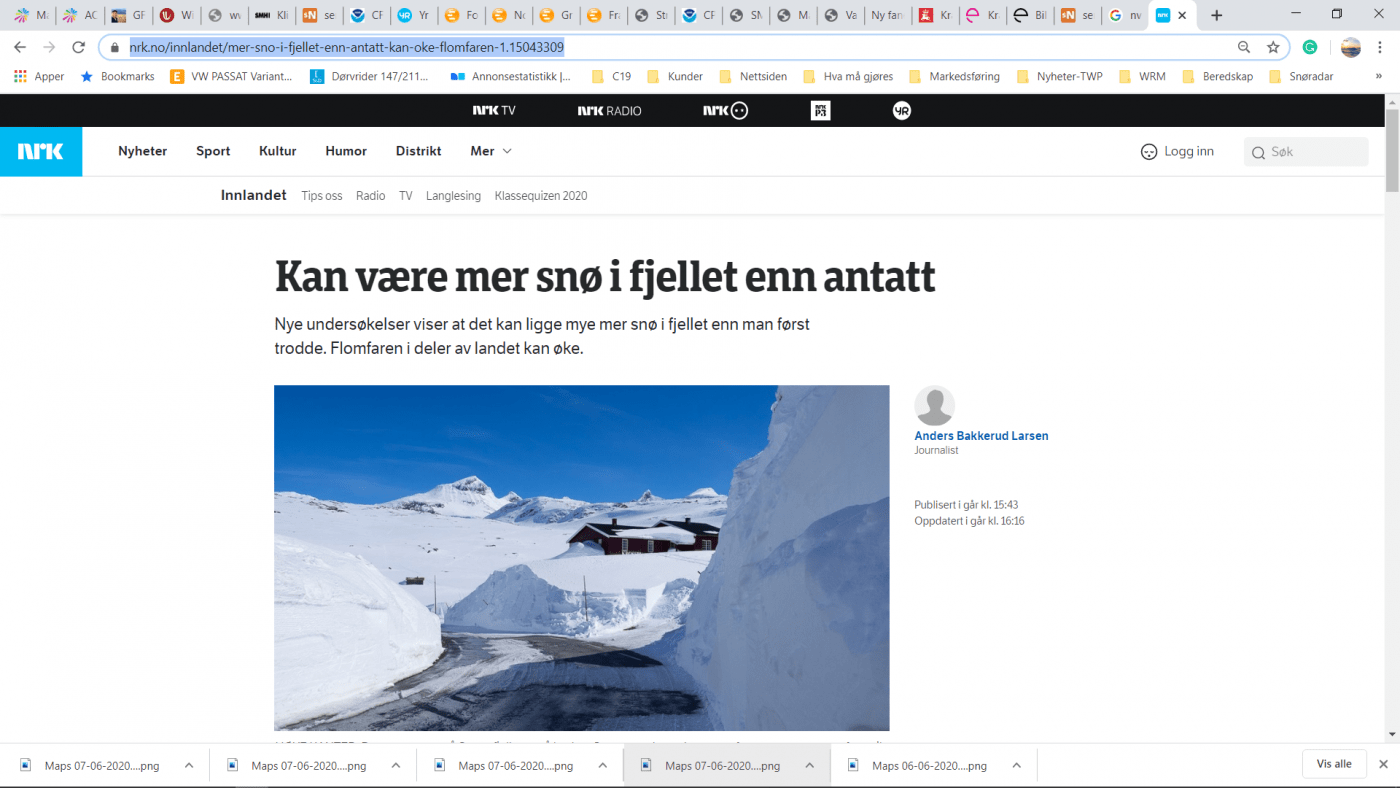Click the Vis alle downloads button
The height and width of the screenshot is (788, 1400).
1334,764
